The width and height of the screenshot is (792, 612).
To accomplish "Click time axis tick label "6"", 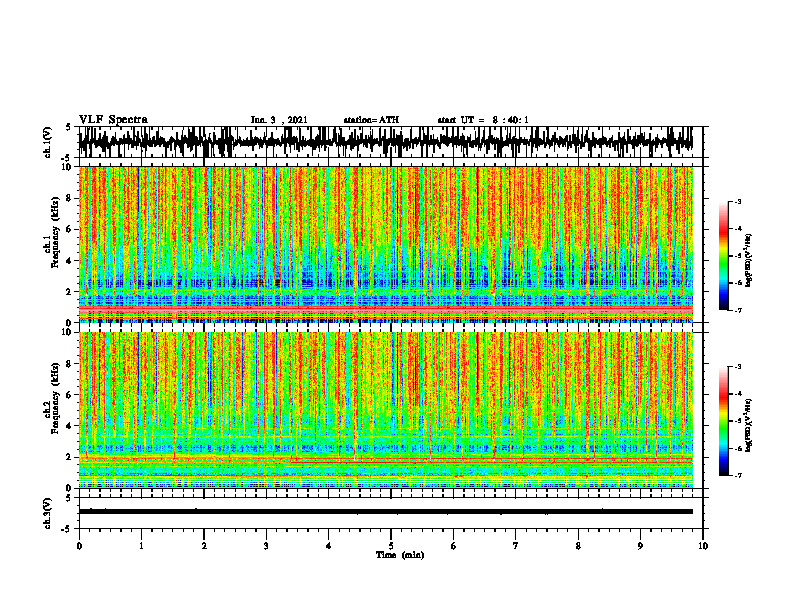I will click(454, 546).
